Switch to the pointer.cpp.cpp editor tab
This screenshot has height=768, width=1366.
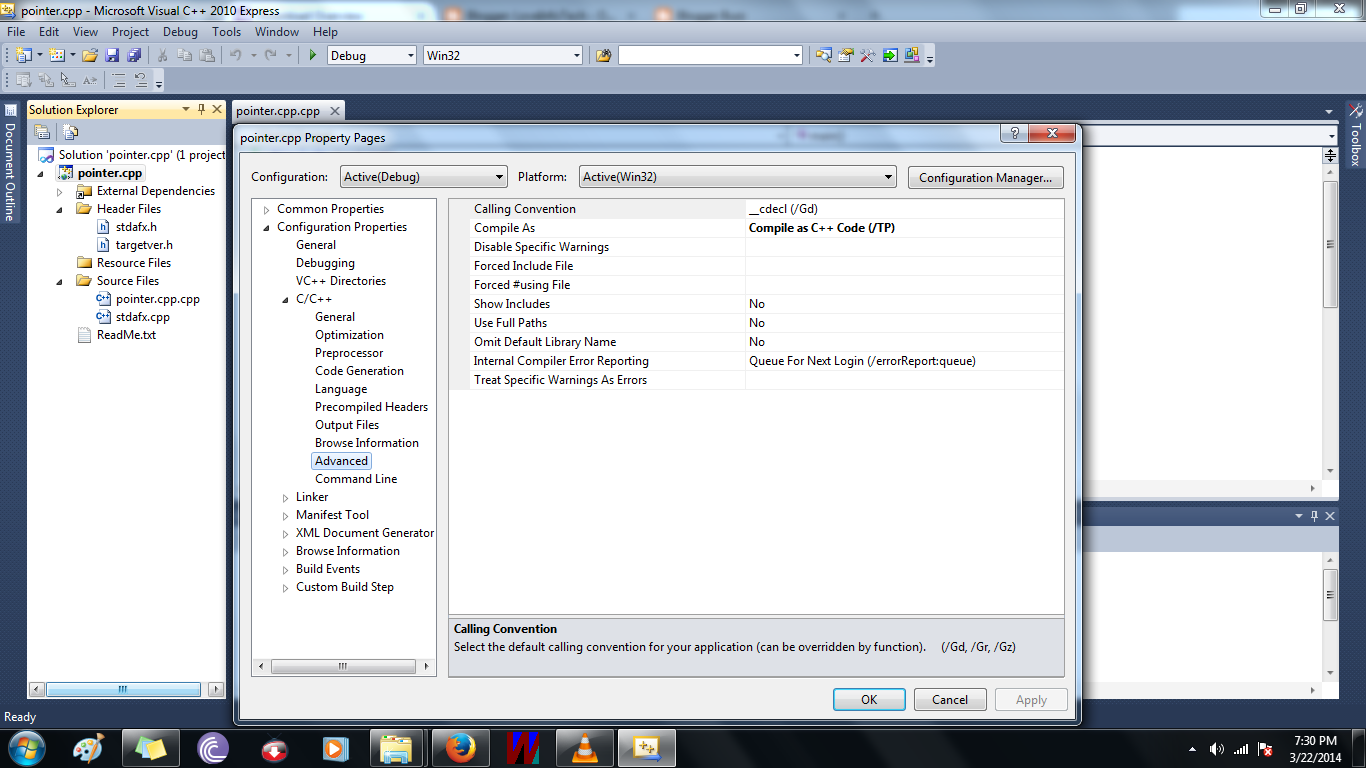click(x=279, y=111)
